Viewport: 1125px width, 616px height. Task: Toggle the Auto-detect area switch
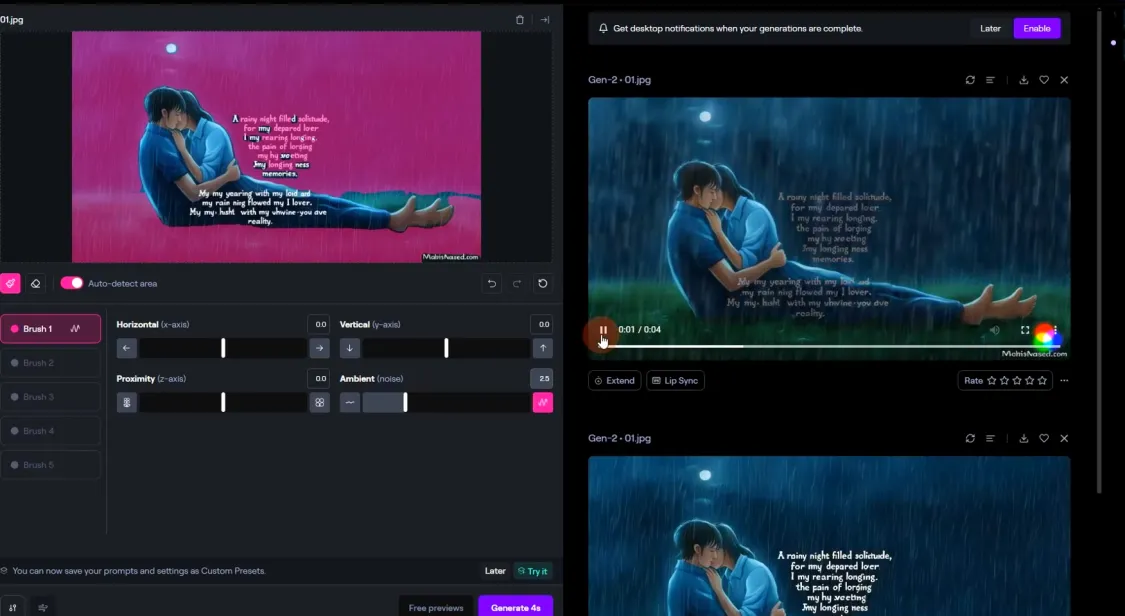72,283
